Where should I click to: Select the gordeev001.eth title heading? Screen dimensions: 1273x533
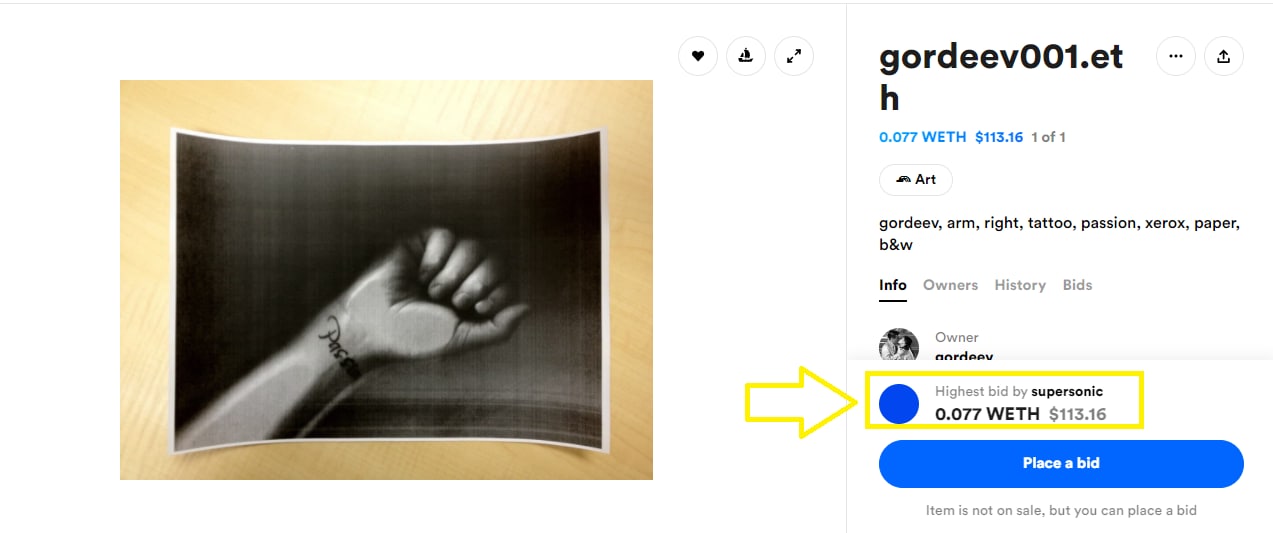pos(1001,77)
